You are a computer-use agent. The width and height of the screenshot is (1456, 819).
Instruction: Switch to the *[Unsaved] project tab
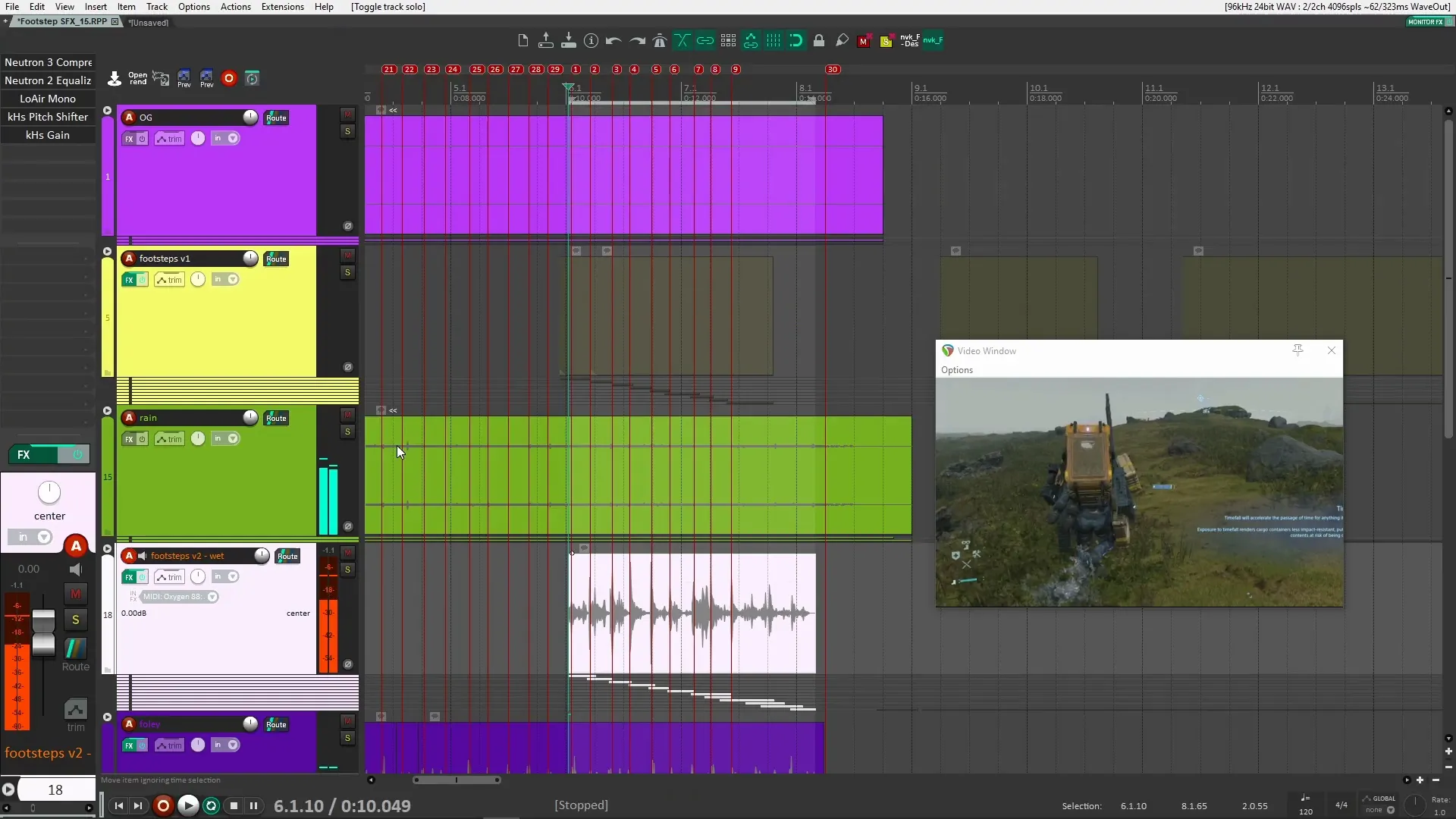coord(149,22)
